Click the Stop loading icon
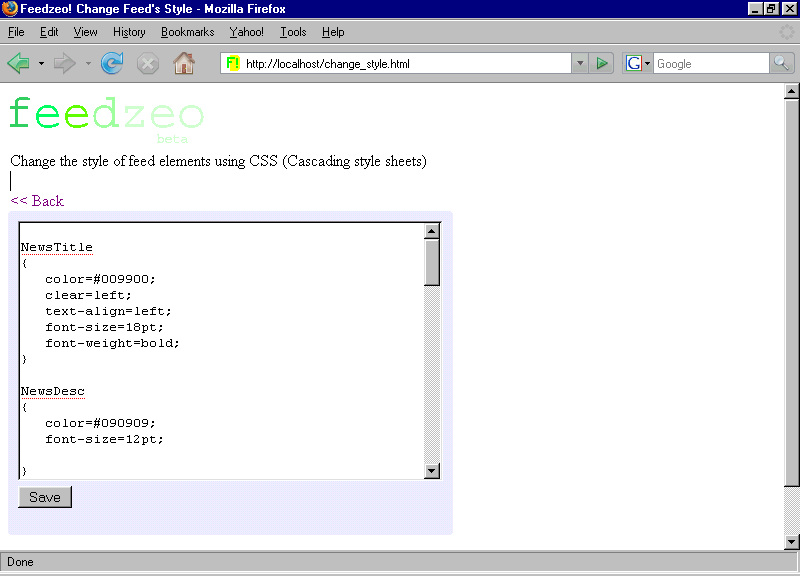 (148, 64)
